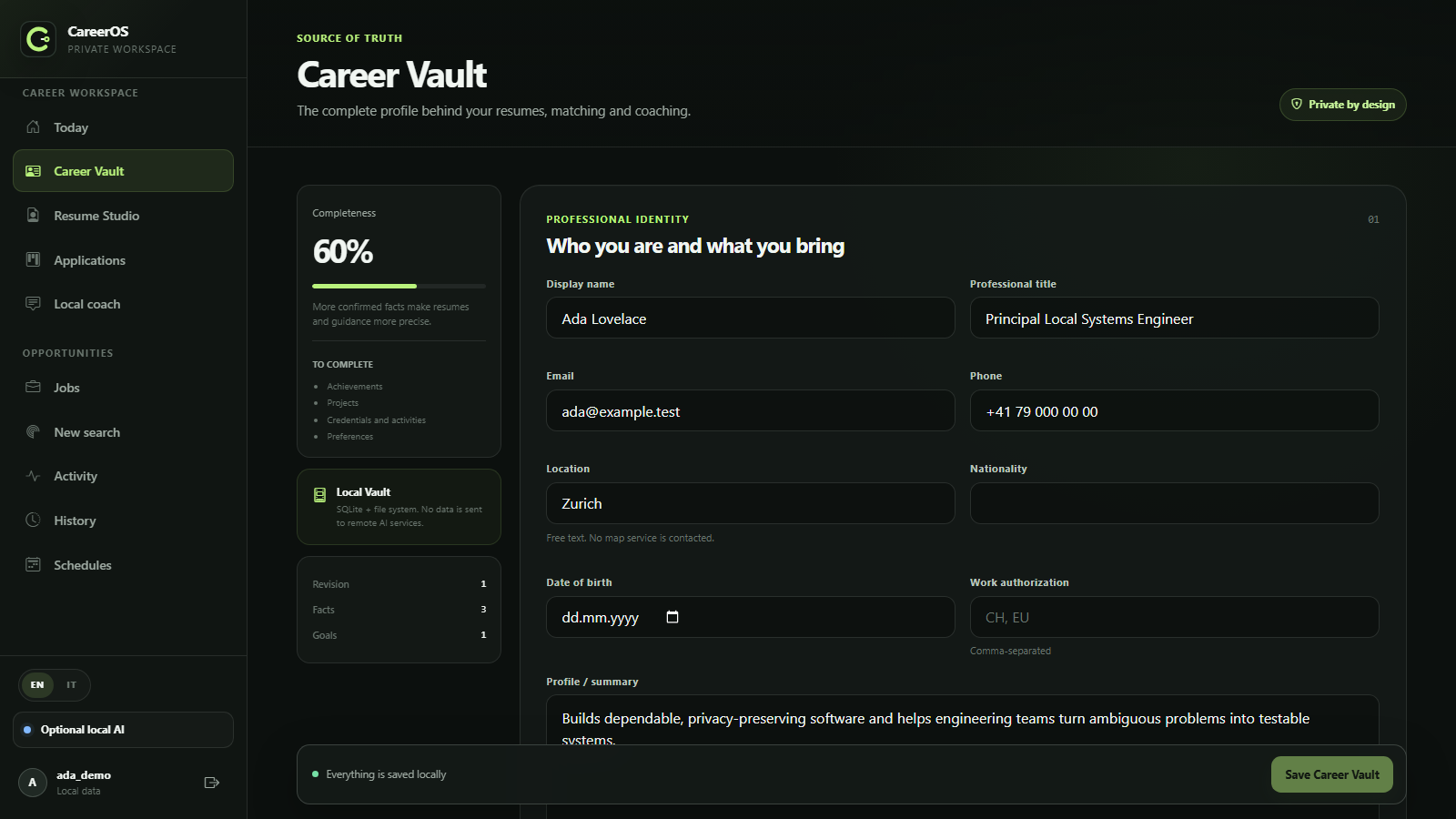
Task: Click the Optional local AI button
Action: point(123,730)
